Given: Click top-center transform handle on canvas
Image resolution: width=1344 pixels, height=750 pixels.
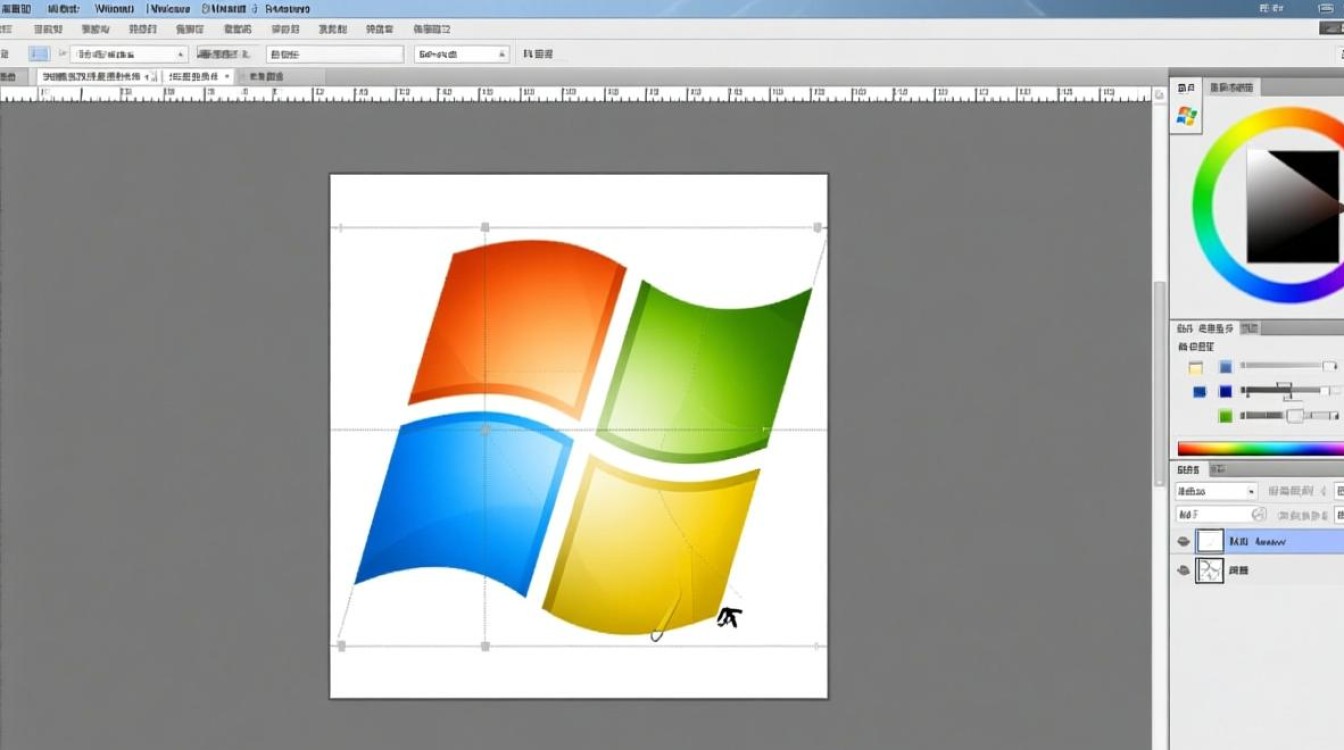Looking at the screenshot, I should click(486, 228).
